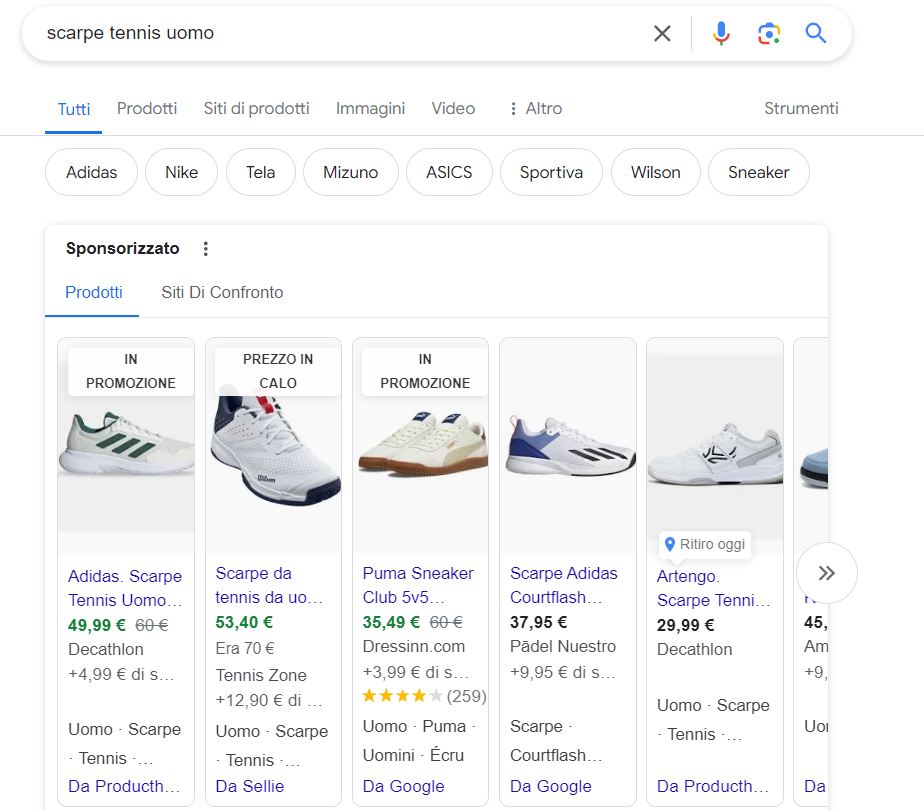Open Puma Sneaker Club 5v5 product link
This screenshot has width=924, height=811.
pyautogui.click(x=418, y=585)
